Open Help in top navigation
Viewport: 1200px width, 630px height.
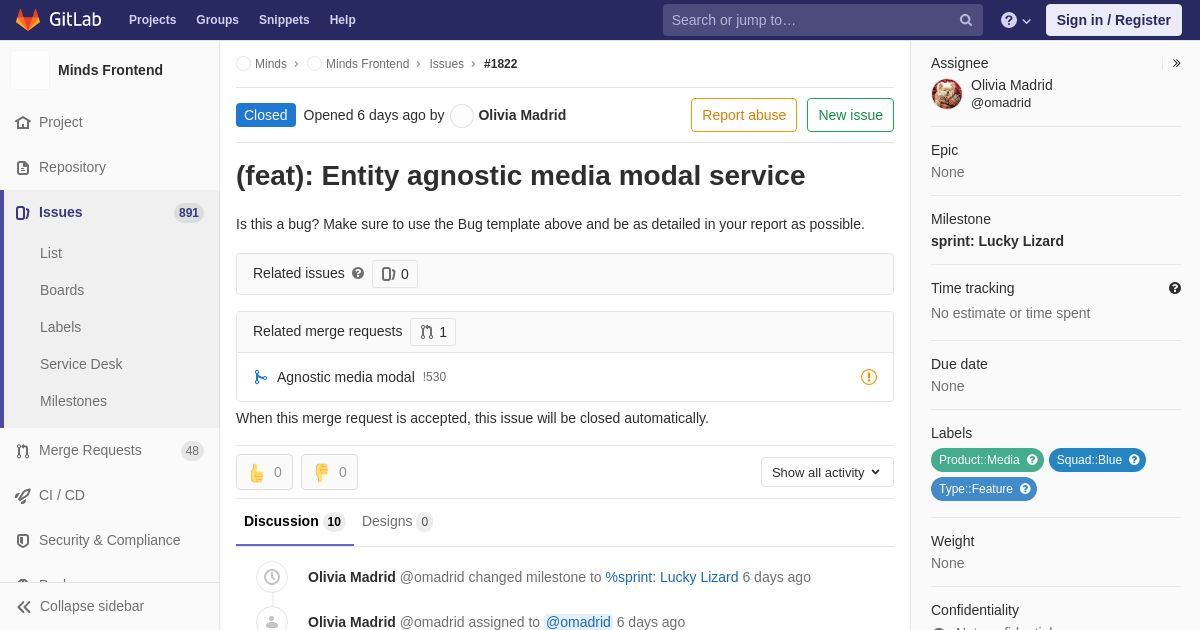tap(343, 20)
